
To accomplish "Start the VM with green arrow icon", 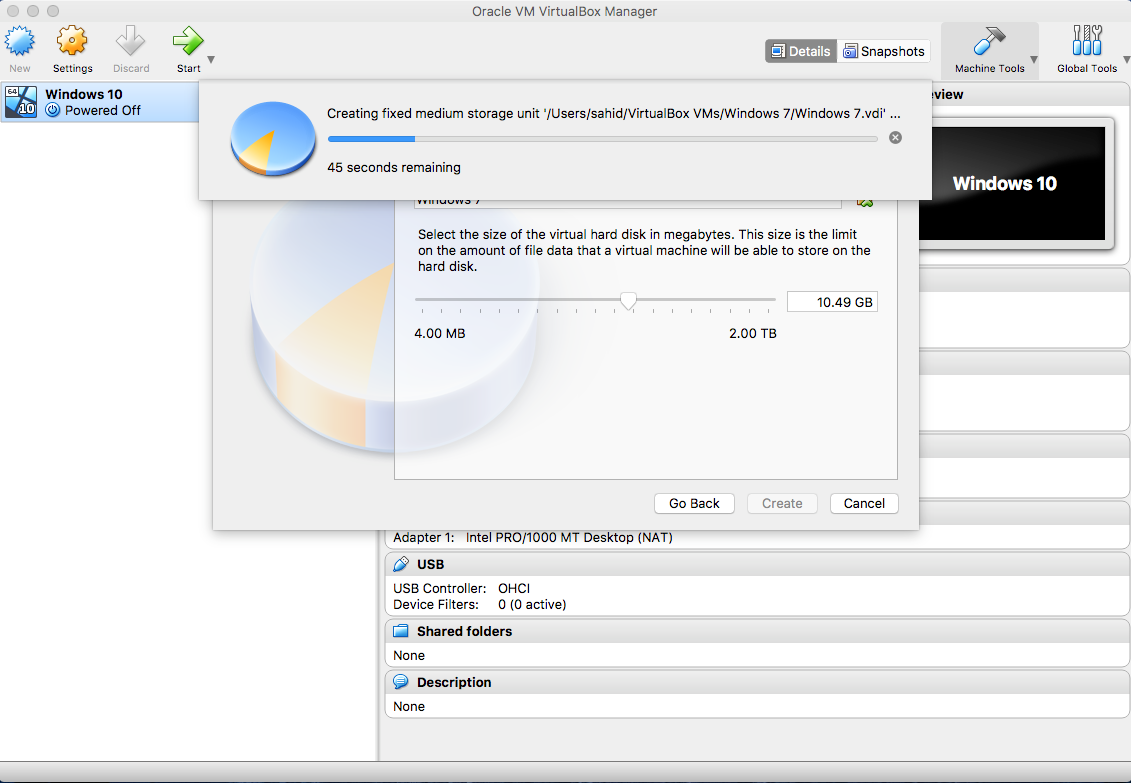I will [188, 41].
